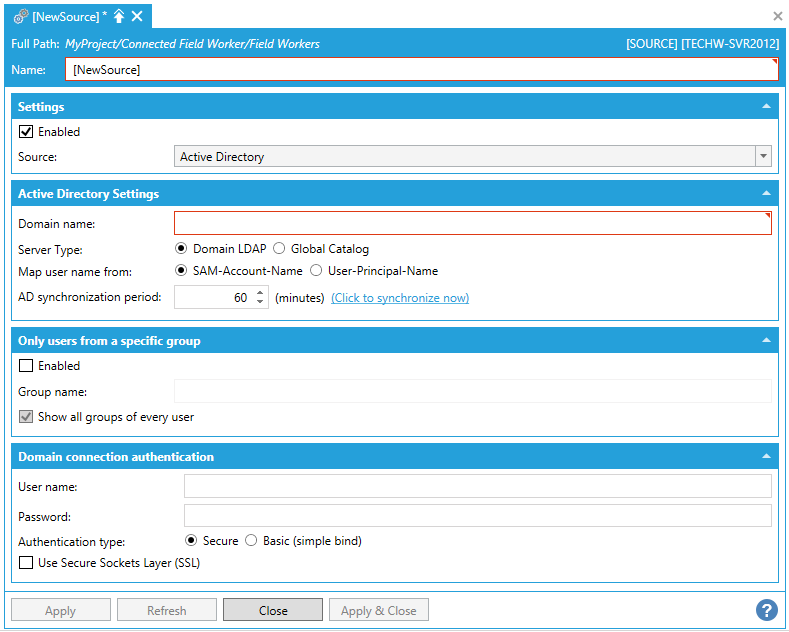
Task: Close the panel with the top-right gray X
Action: click(778, 16)
